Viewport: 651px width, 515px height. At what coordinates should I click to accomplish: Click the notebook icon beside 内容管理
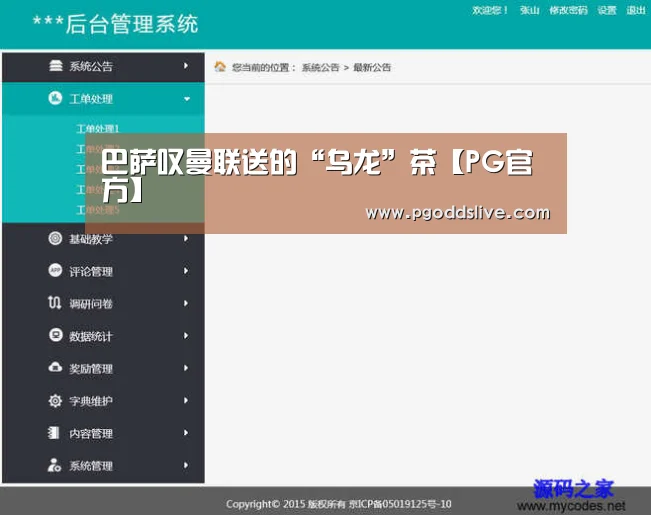[54, 433]
